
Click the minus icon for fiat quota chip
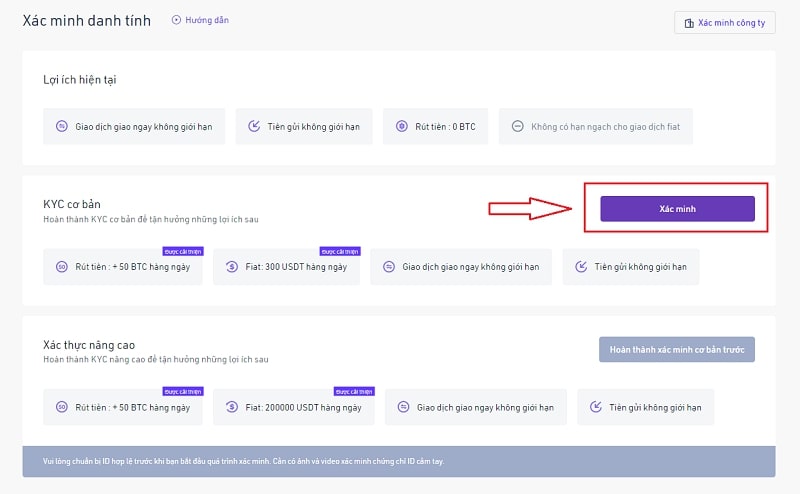coord(517,127)
